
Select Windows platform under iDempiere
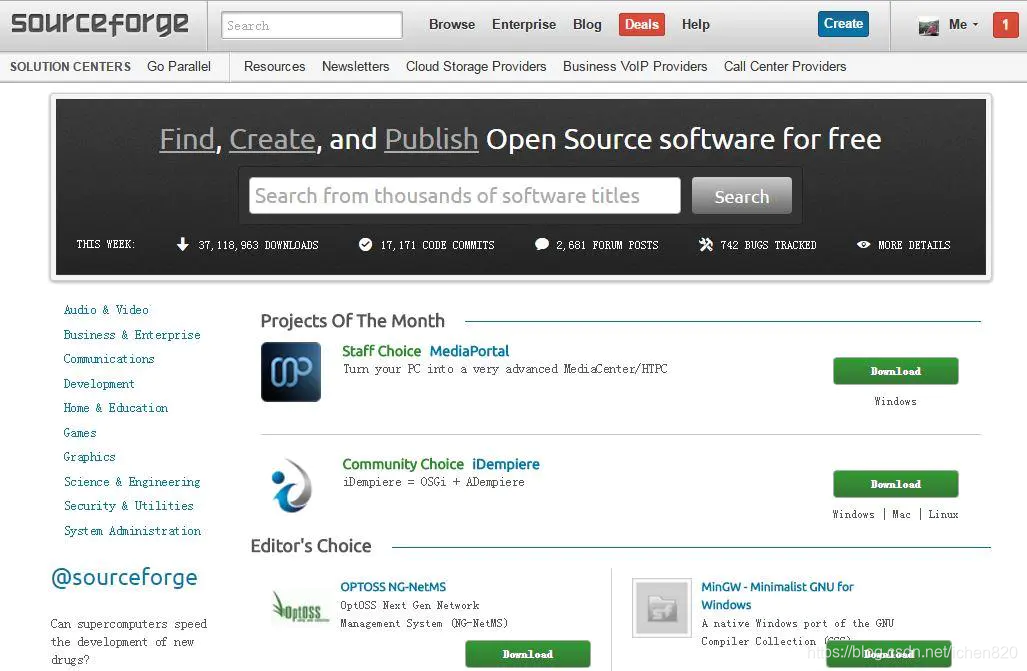[x=853, y=515]
